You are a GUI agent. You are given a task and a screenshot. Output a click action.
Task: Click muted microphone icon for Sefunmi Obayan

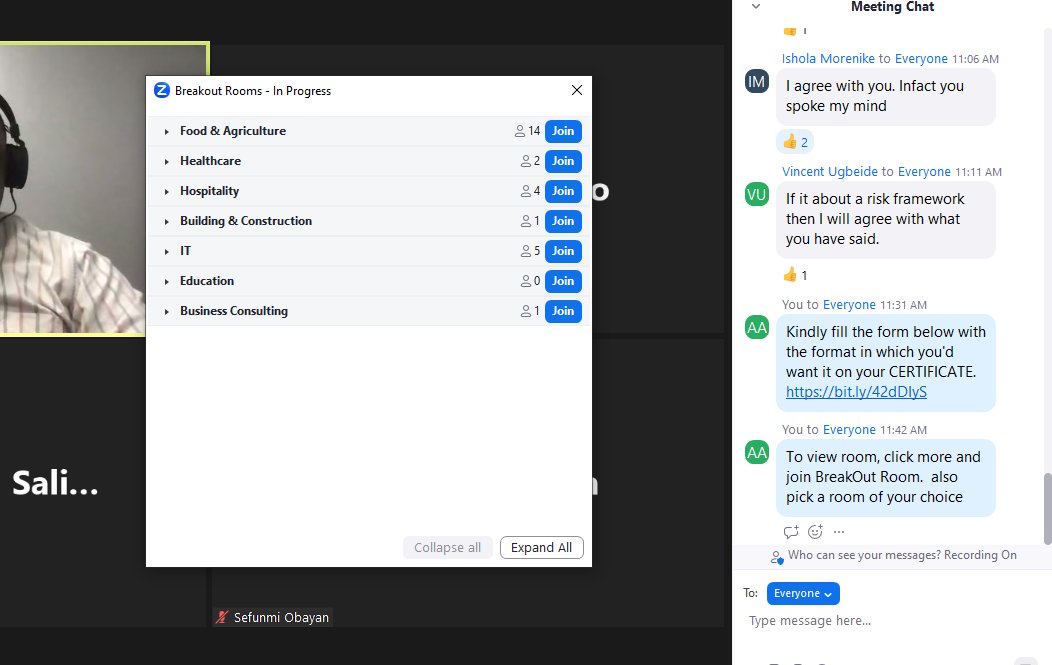(222, 617)
